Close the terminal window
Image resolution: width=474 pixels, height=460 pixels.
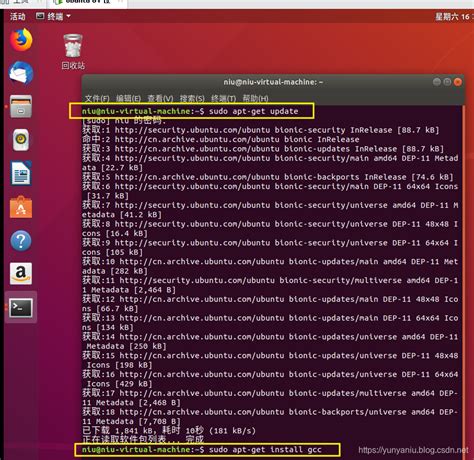(x=458, y=82)
